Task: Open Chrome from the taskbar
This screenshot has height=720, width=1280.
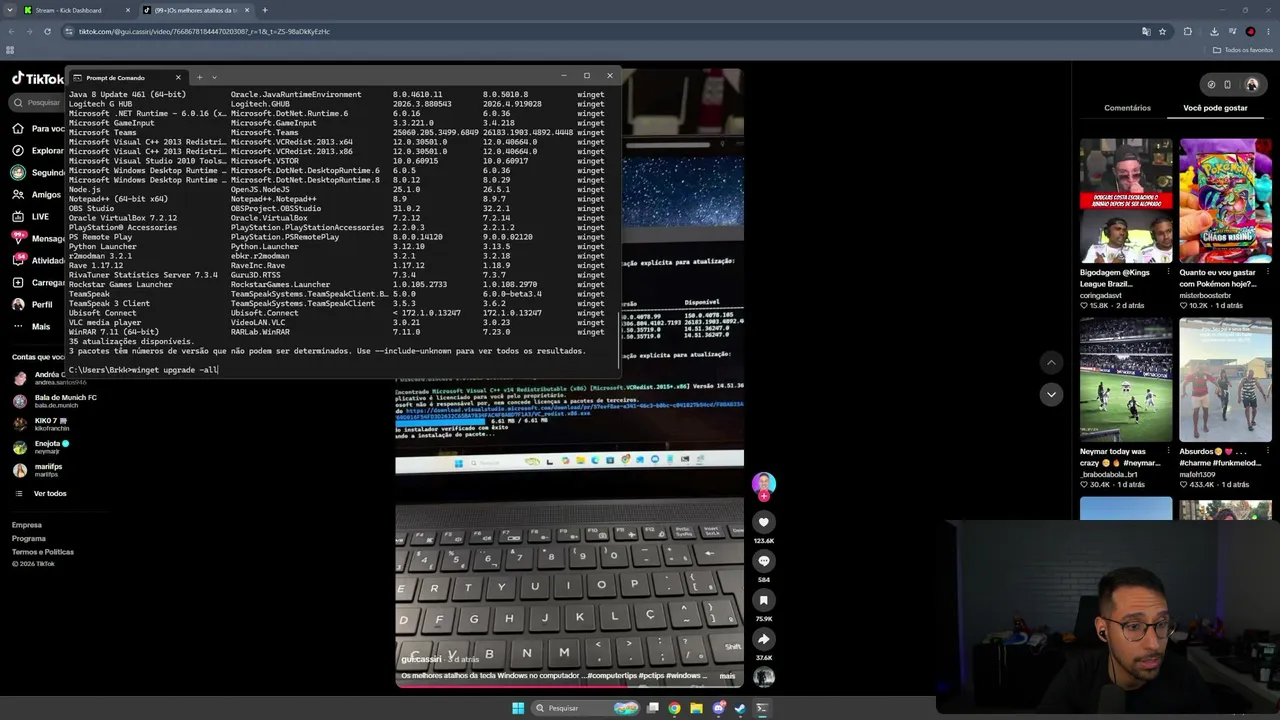Action: click(x=675, y=708)
